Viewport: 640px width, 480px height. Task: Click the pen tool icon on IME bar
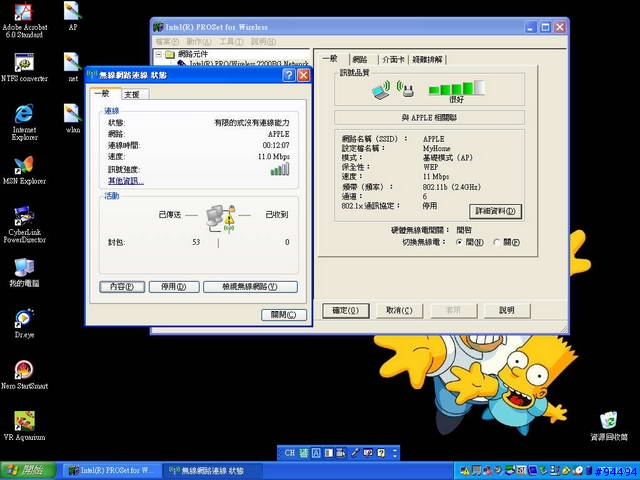click(x=355, y=453)
